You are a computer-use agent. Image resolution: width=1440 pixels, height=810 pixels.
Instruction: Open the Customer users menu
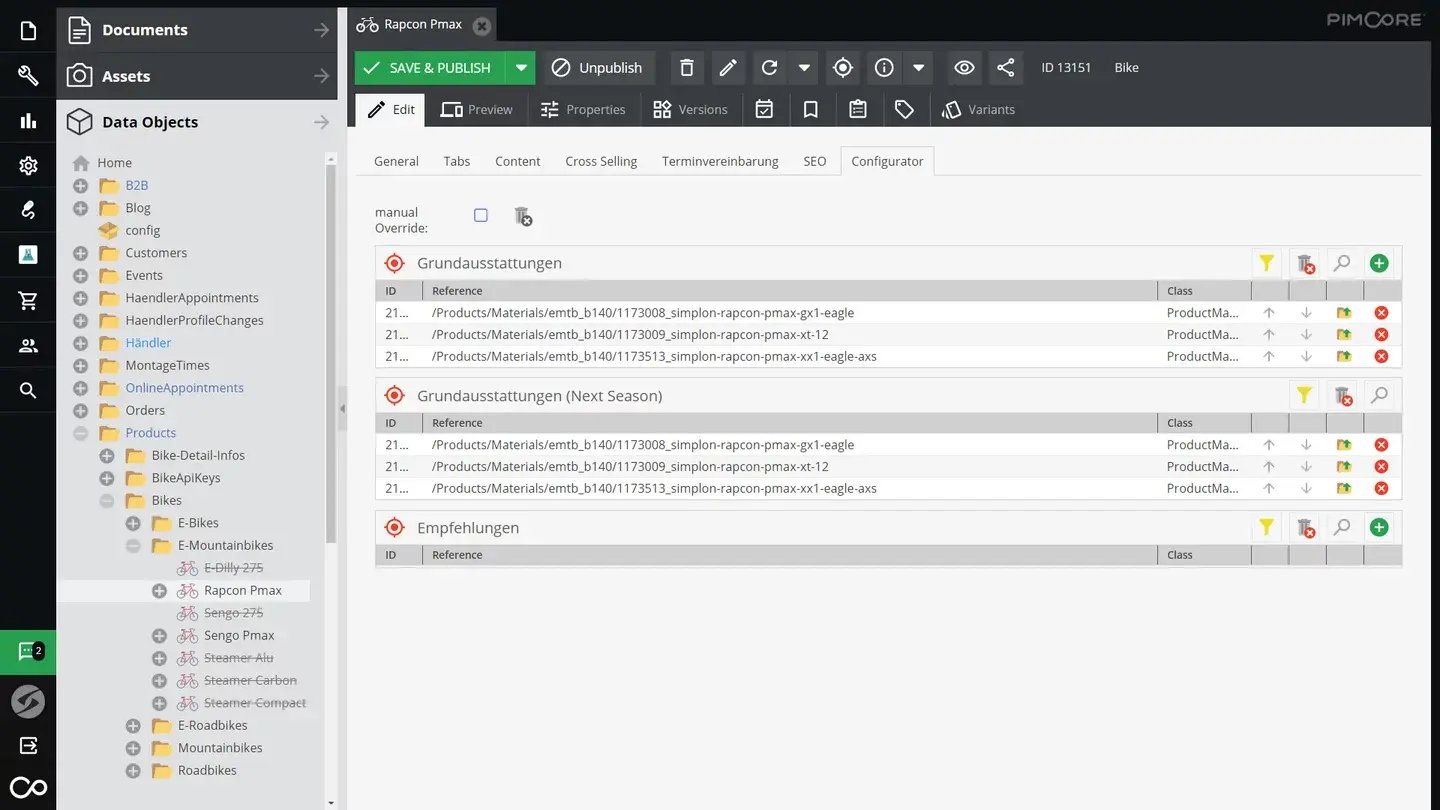(28, 346)
